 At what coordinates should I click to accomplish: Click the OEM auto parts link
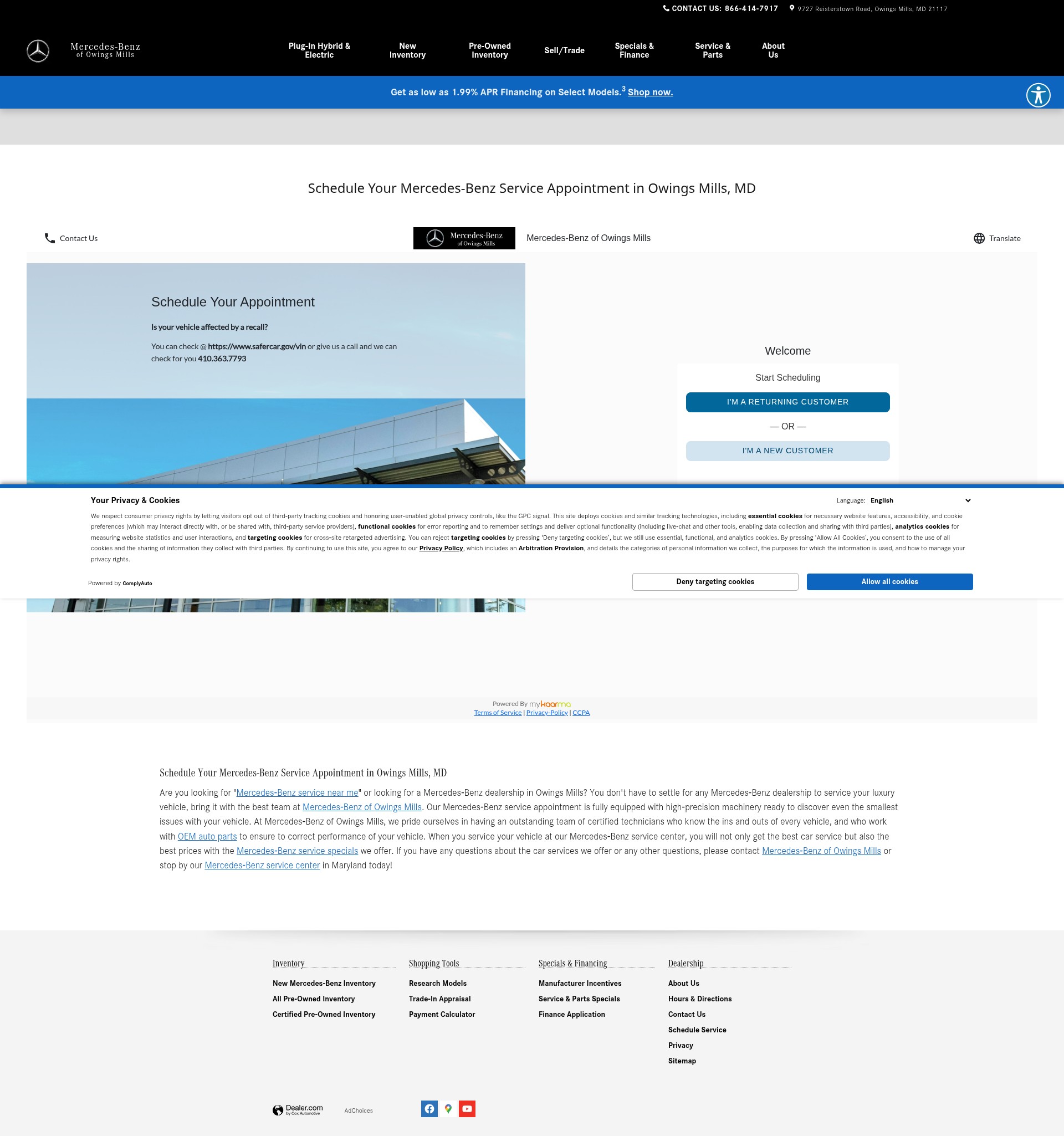[x=207, y=837]
